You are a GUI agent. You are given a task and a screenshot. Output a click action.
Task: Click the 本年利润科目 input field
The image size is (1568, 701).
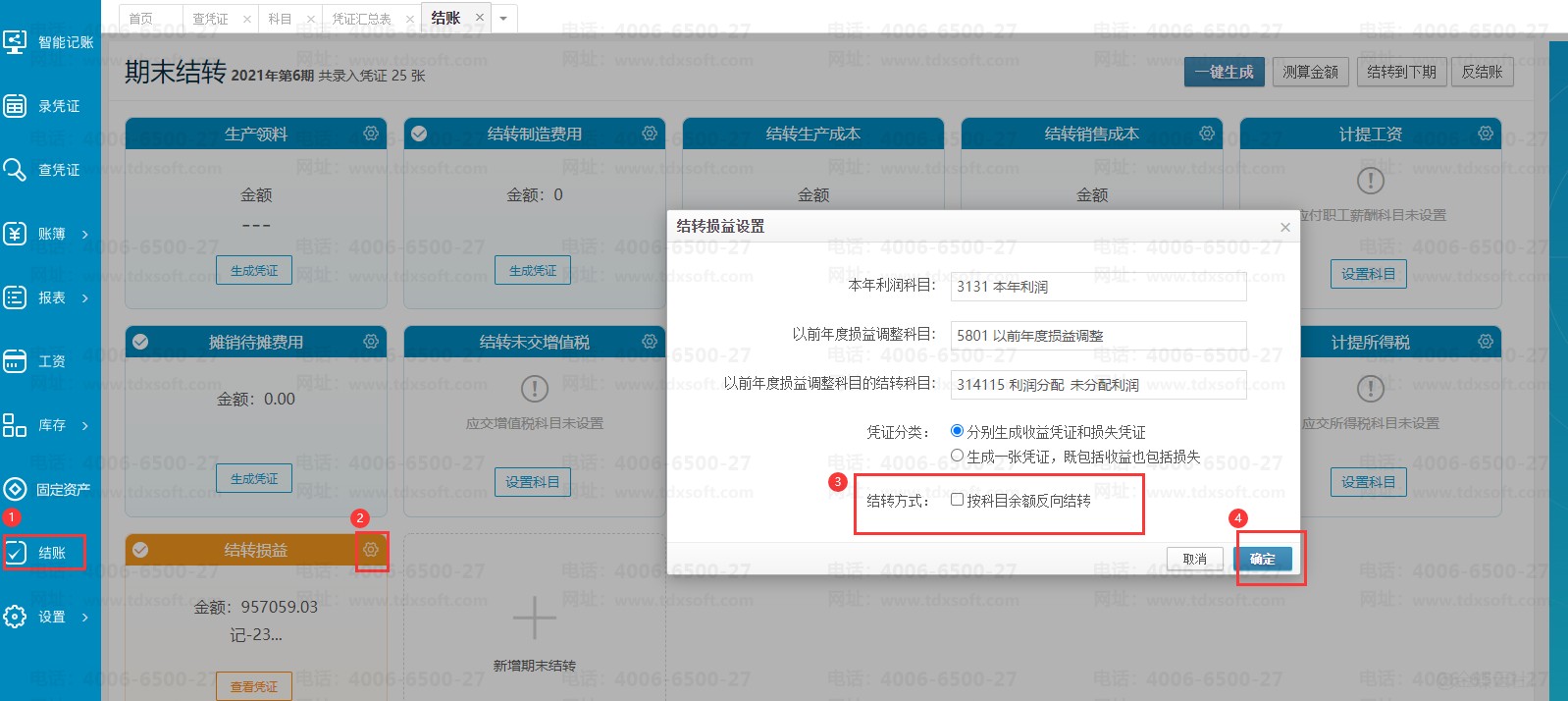pos(1098,287)
